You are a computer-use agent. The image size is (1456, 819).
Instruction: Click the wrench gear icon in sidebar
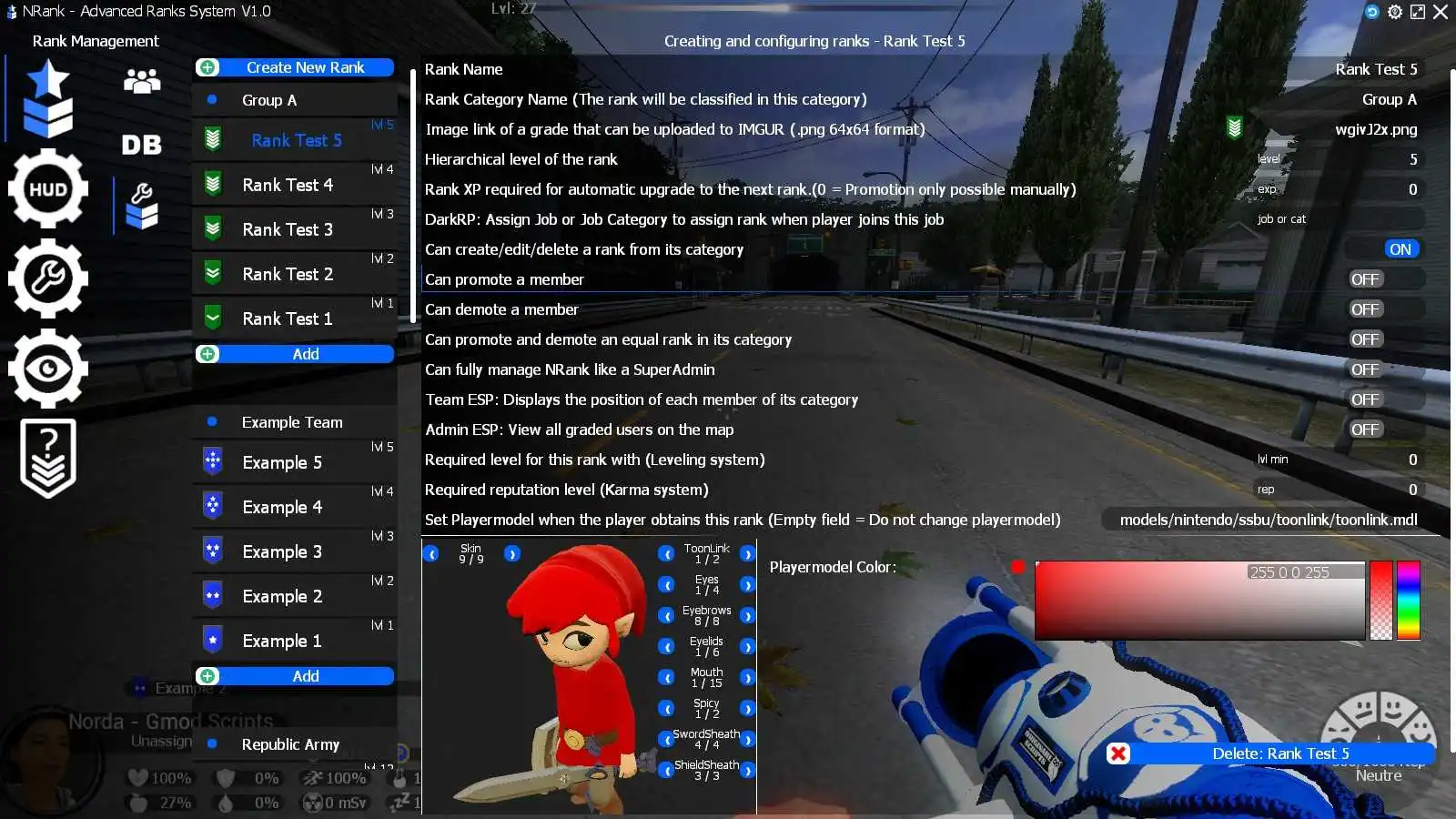[47, 278]
